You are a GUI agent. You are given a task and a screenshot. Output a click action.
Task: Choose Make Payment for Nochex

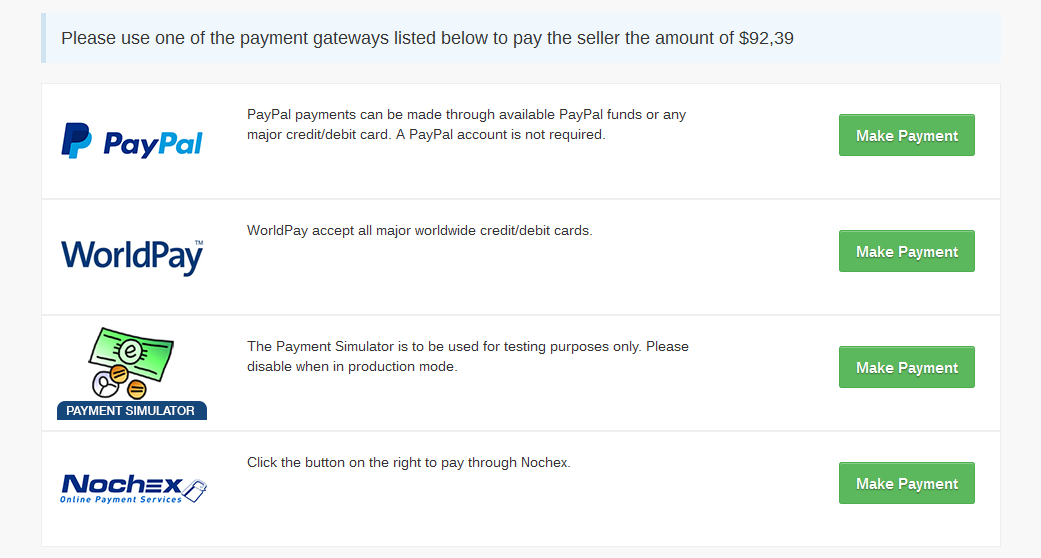pos(906,484)
